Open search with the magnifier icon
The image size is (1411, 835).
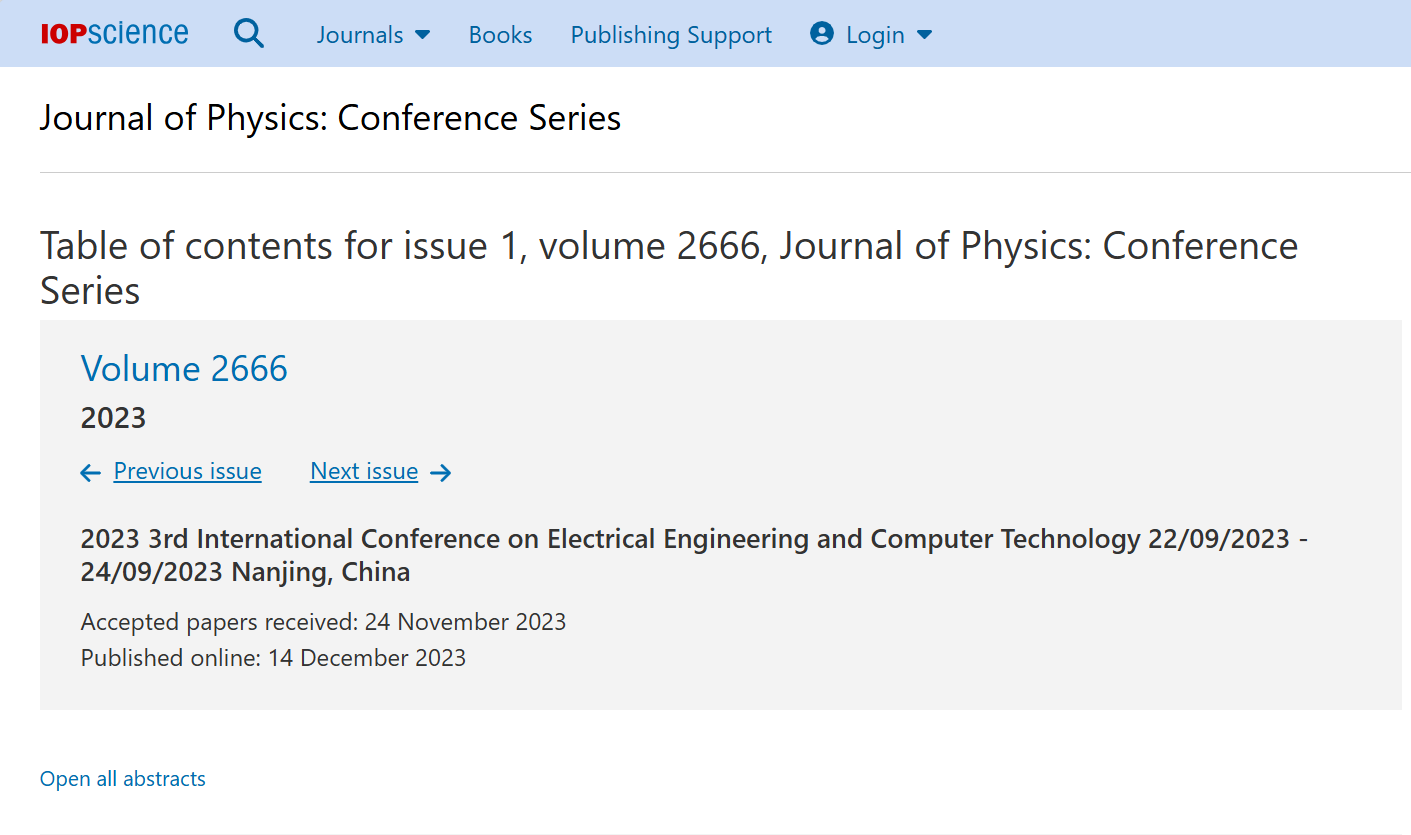click(249, 34)
